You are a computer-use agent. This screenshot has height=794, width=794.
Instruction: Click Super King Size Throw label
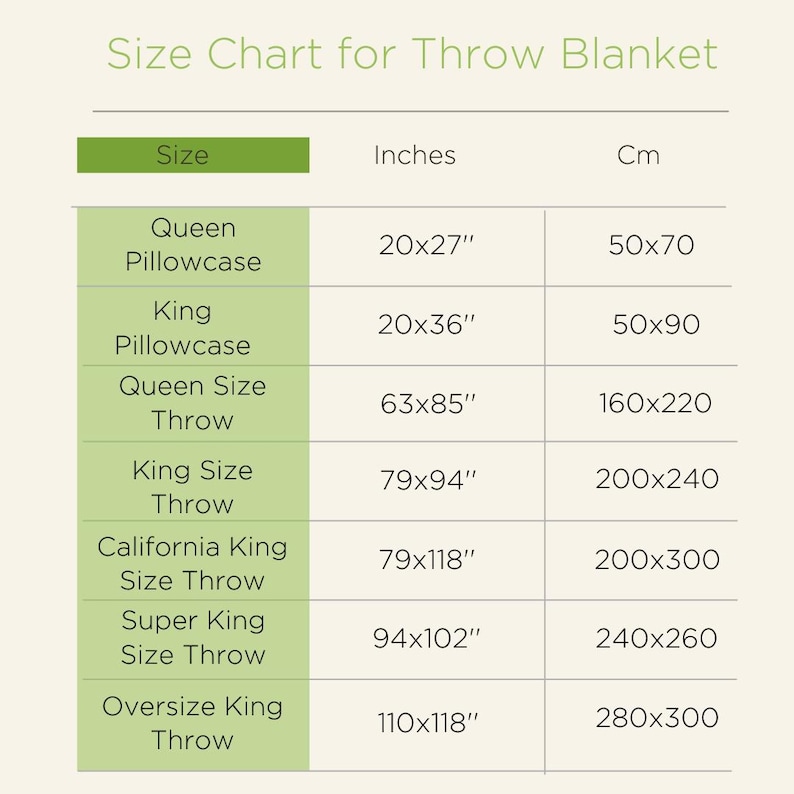click(193, 638)
